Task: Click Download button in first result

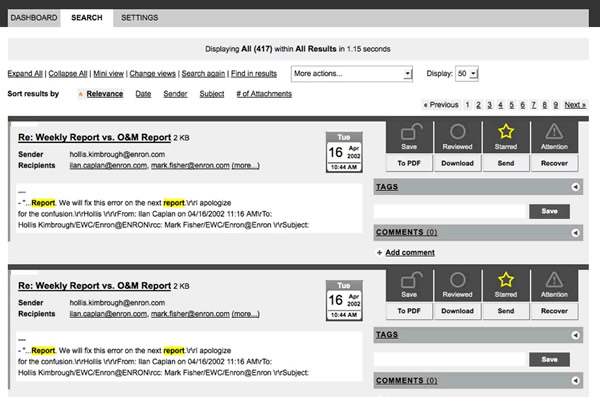Action: 457,163
